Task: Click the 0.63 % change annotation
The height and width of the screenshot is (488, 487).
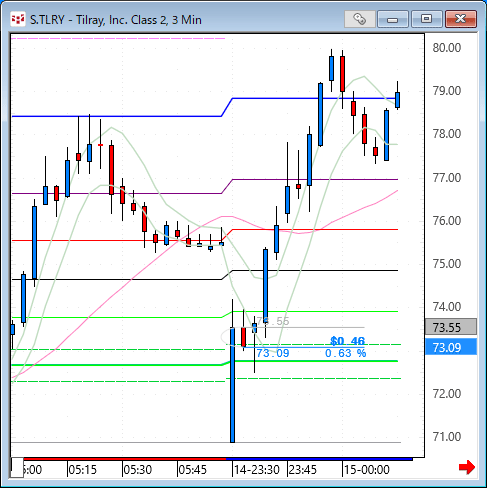Action: point(346,353)
